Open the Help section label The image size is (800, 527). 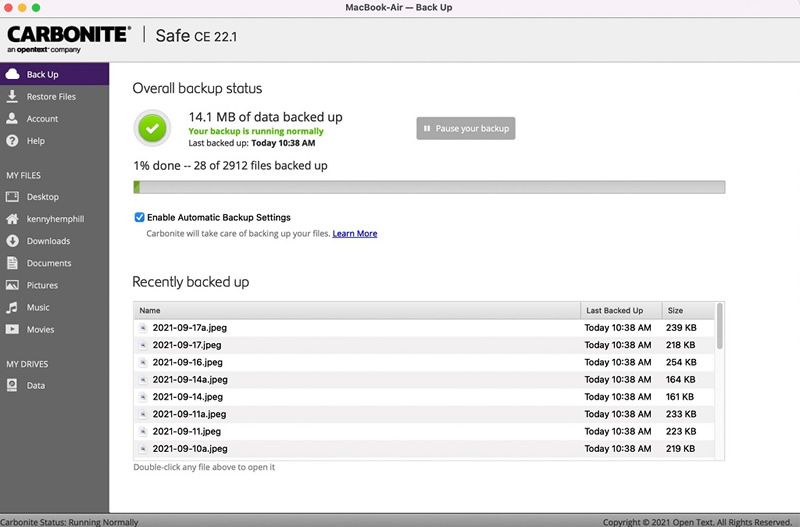pos(36,141)
